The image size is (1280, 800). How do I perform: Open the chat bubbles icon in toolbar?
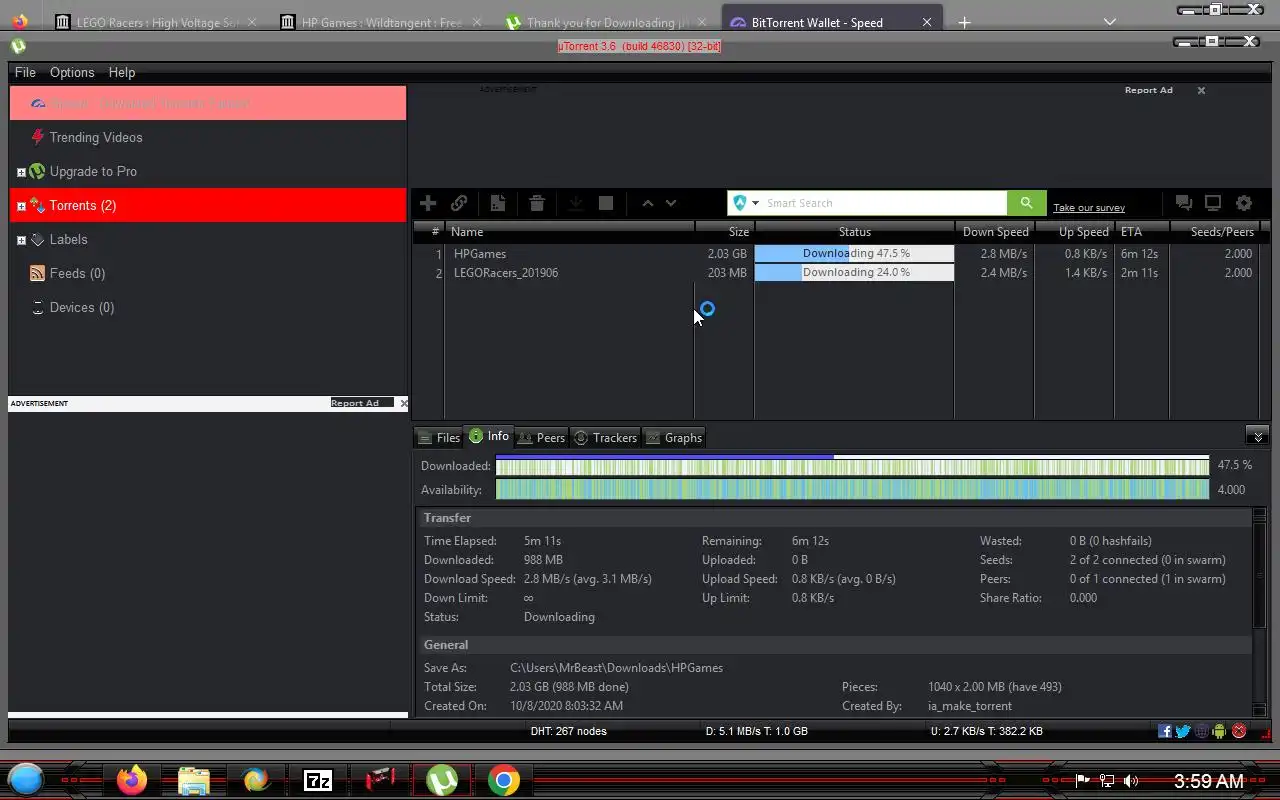(1184, 203)
